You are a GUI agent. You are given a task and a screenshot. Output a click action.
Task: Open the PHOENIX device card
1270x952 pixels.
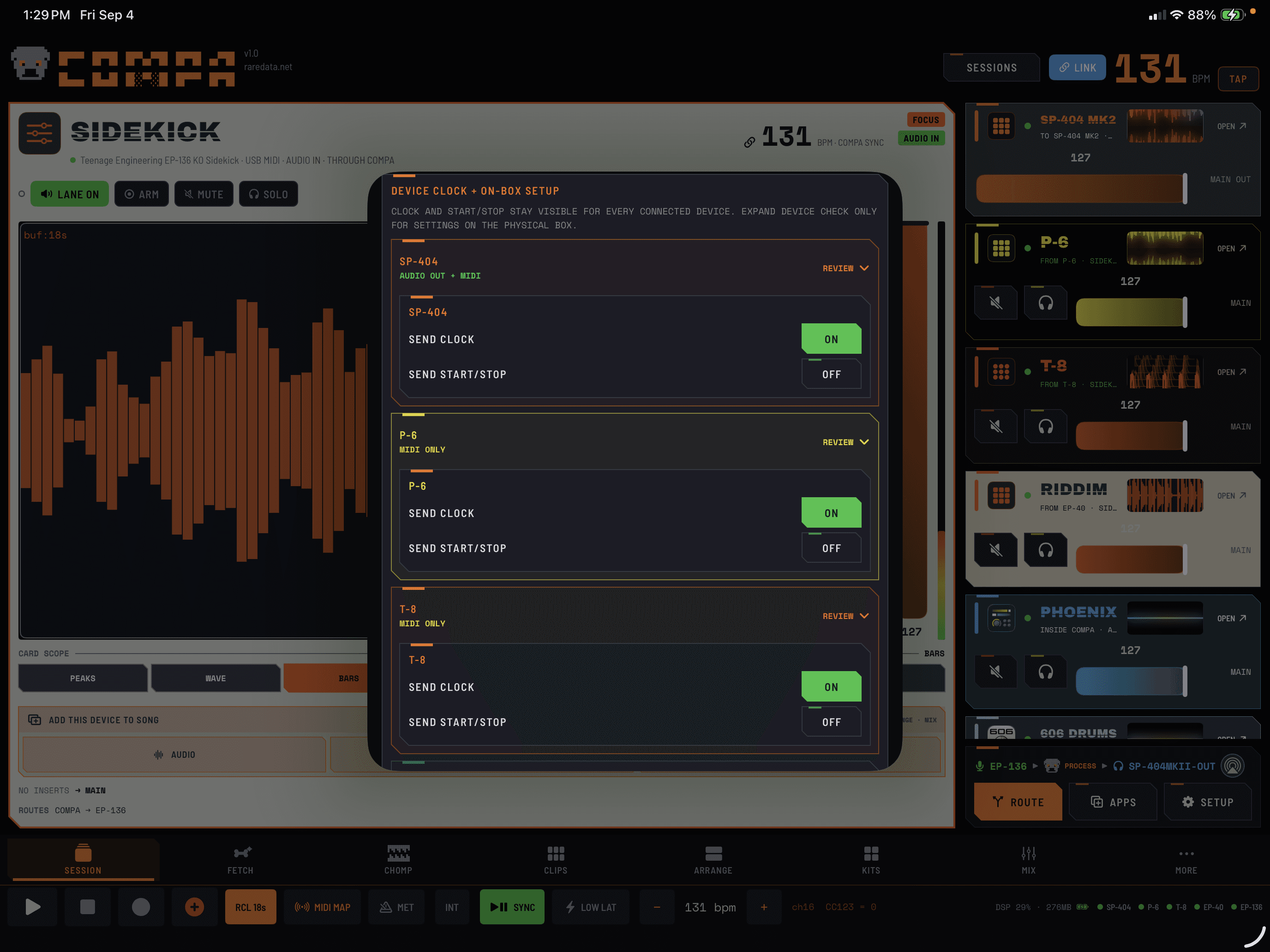click(x=1231, y=618)
